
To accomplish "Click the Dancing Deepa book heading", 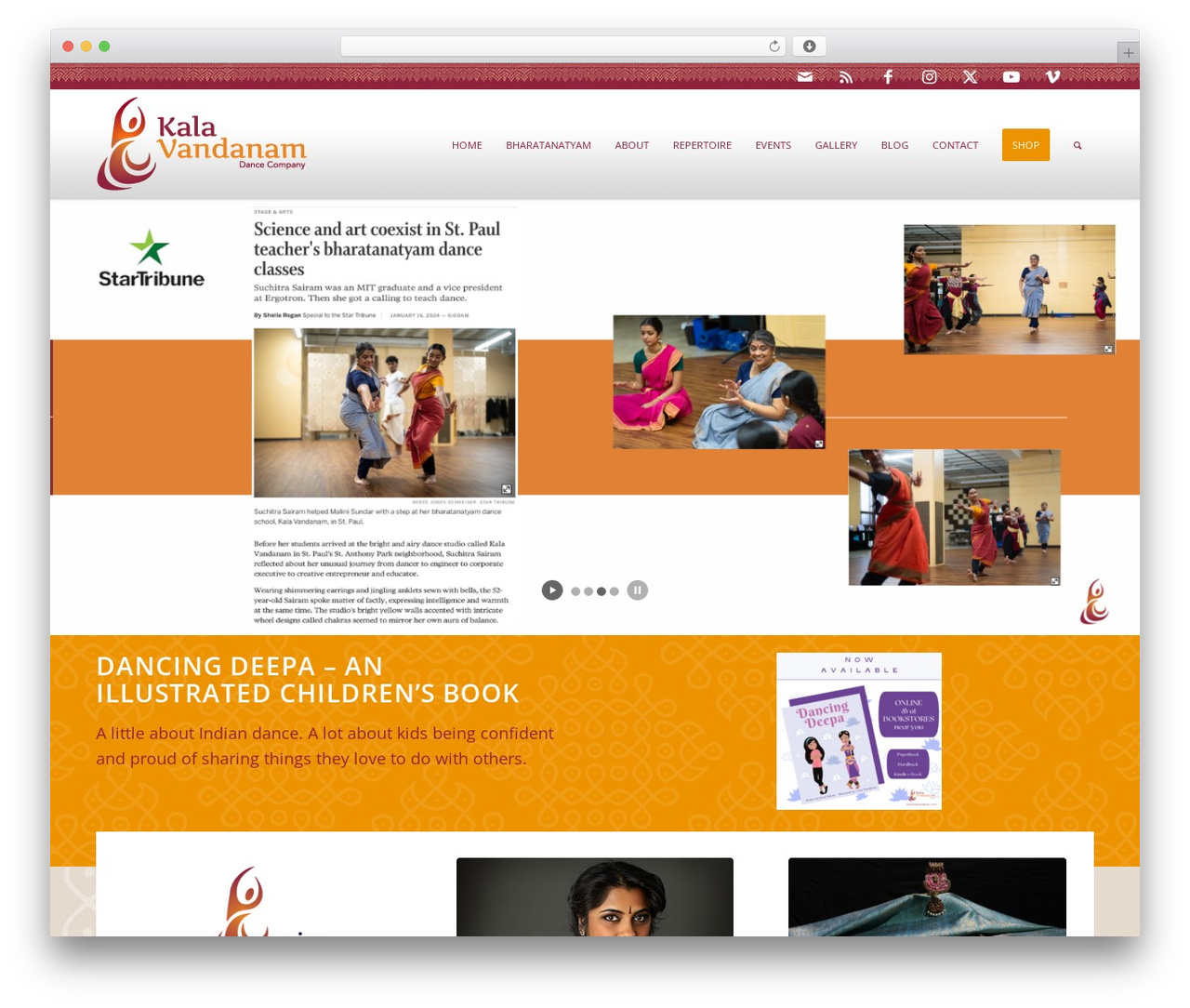I will tap(308, 680).
